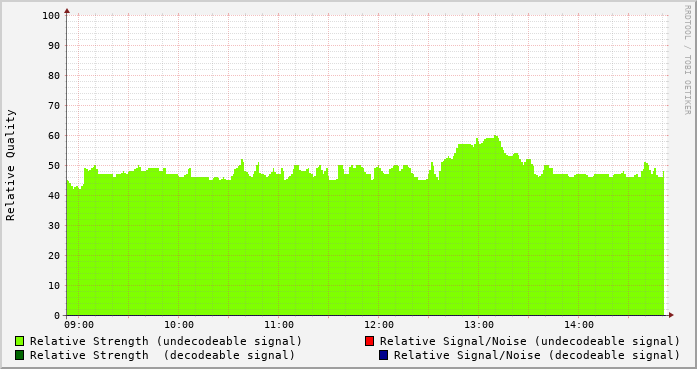The width and height of the screenshot is (697, 369).
Task: Click the 100 value on y-axis
Action: tap(51, 16)
